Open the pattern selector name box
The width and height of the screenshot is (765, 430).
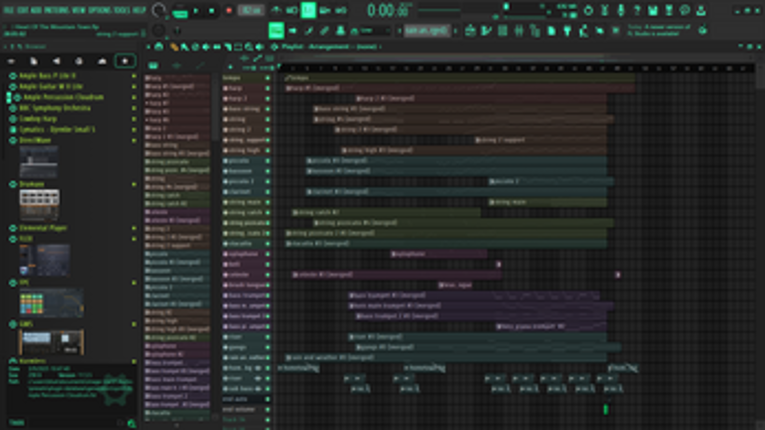pyautogui.click(x=426, y=31)
